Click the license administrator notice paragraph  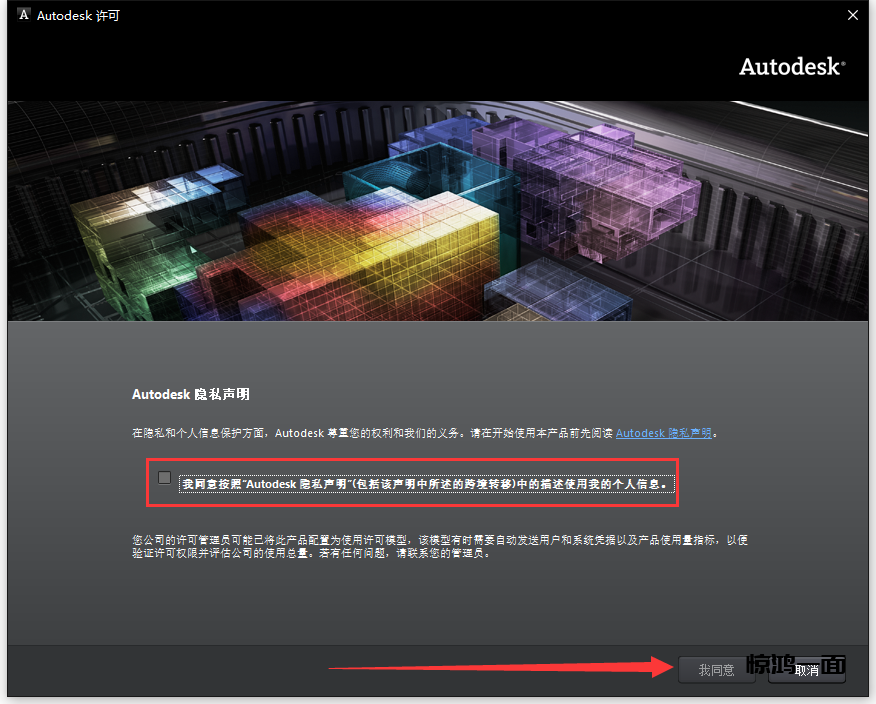click(440, 546)
